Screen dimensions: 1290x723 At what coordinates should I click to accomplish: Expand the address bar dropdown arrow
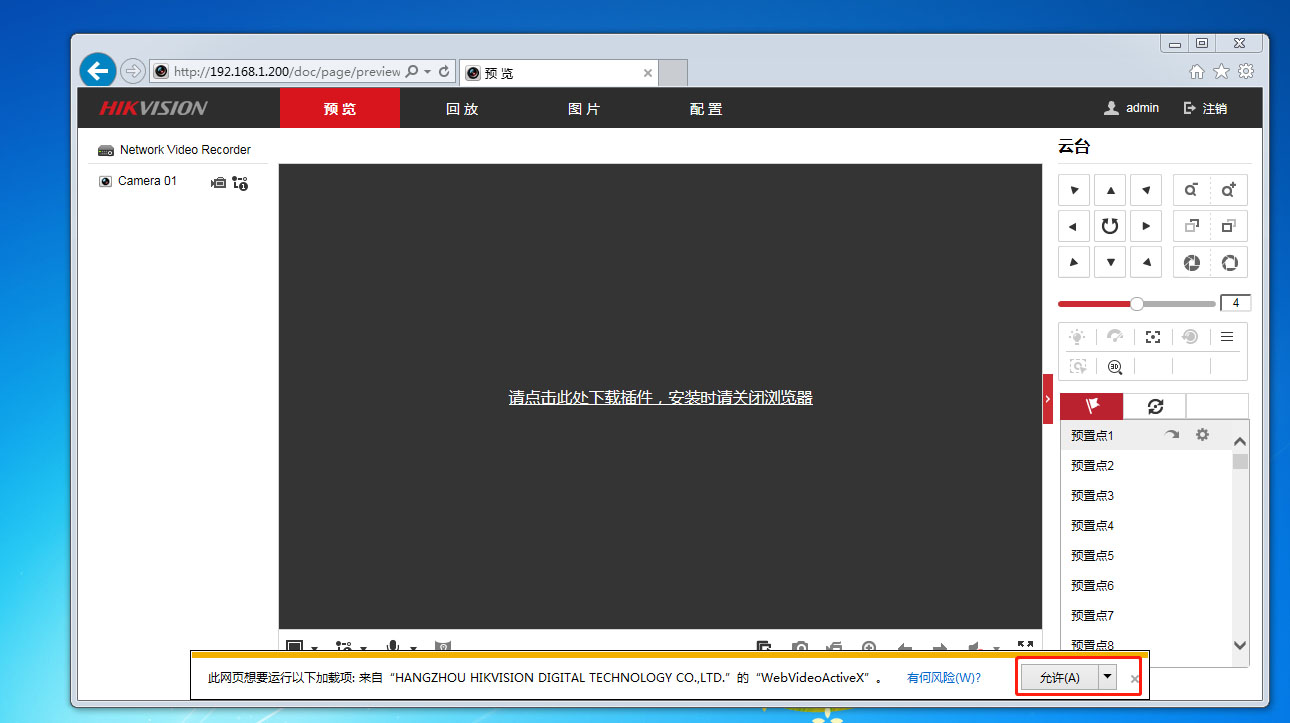pyautogui.click(x=427, y=72)
